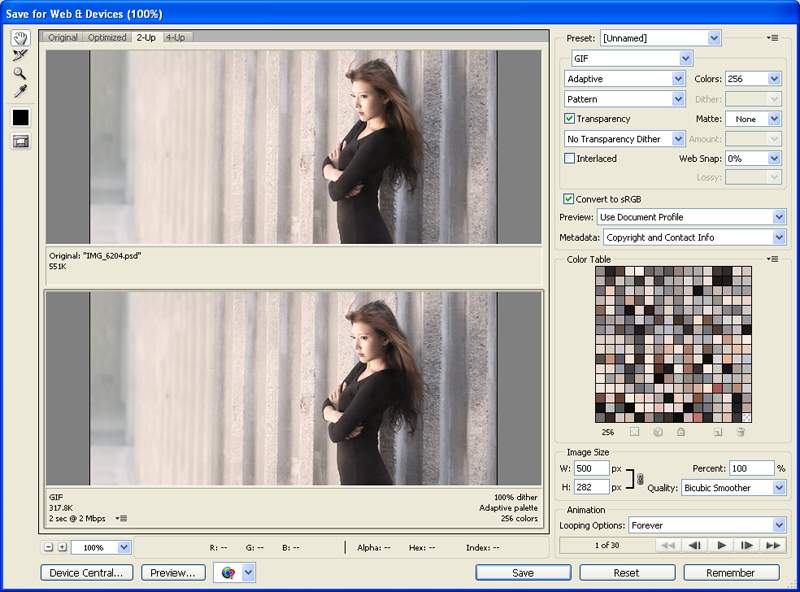Click the Percent input field
This screenshot has width=800, height=592.
tap(752, 468)
